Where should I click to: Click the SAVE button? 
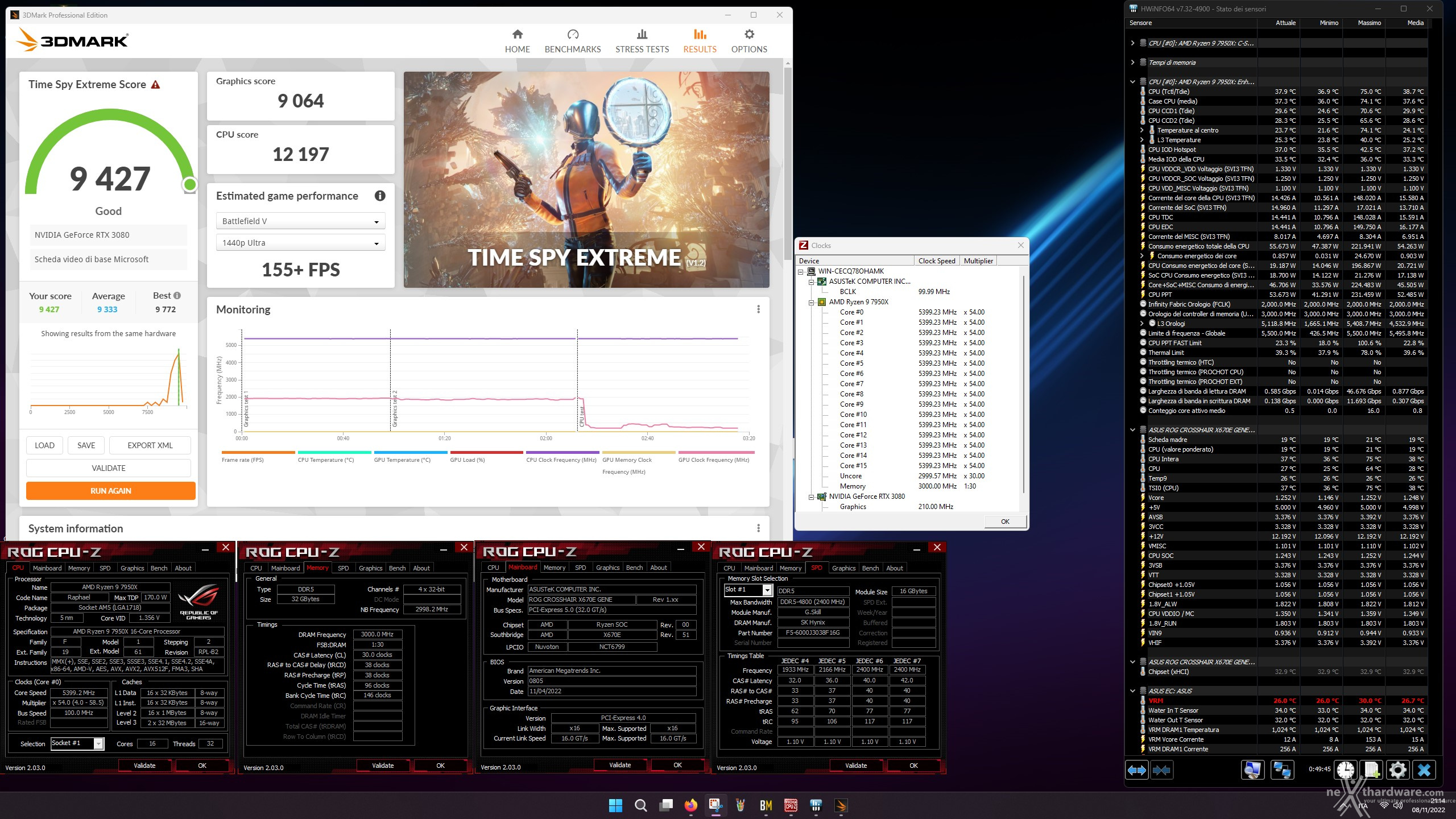coord(86,445)
